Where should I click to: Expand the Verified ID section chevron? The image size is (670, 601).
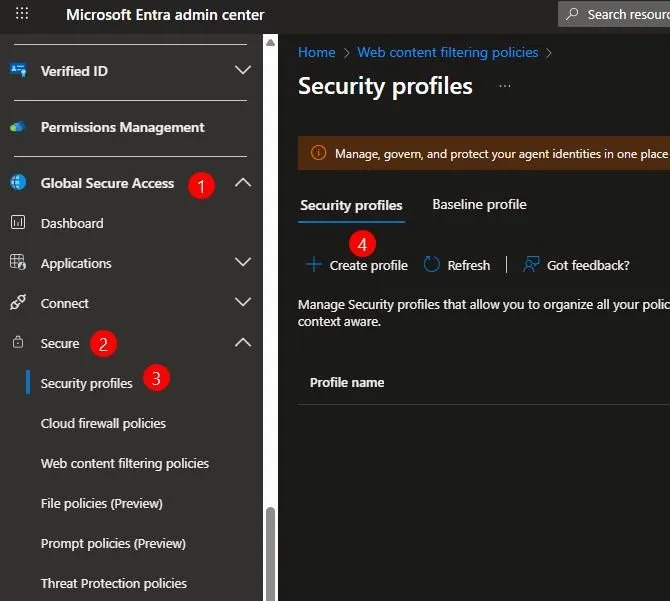(x=243, y=70)
